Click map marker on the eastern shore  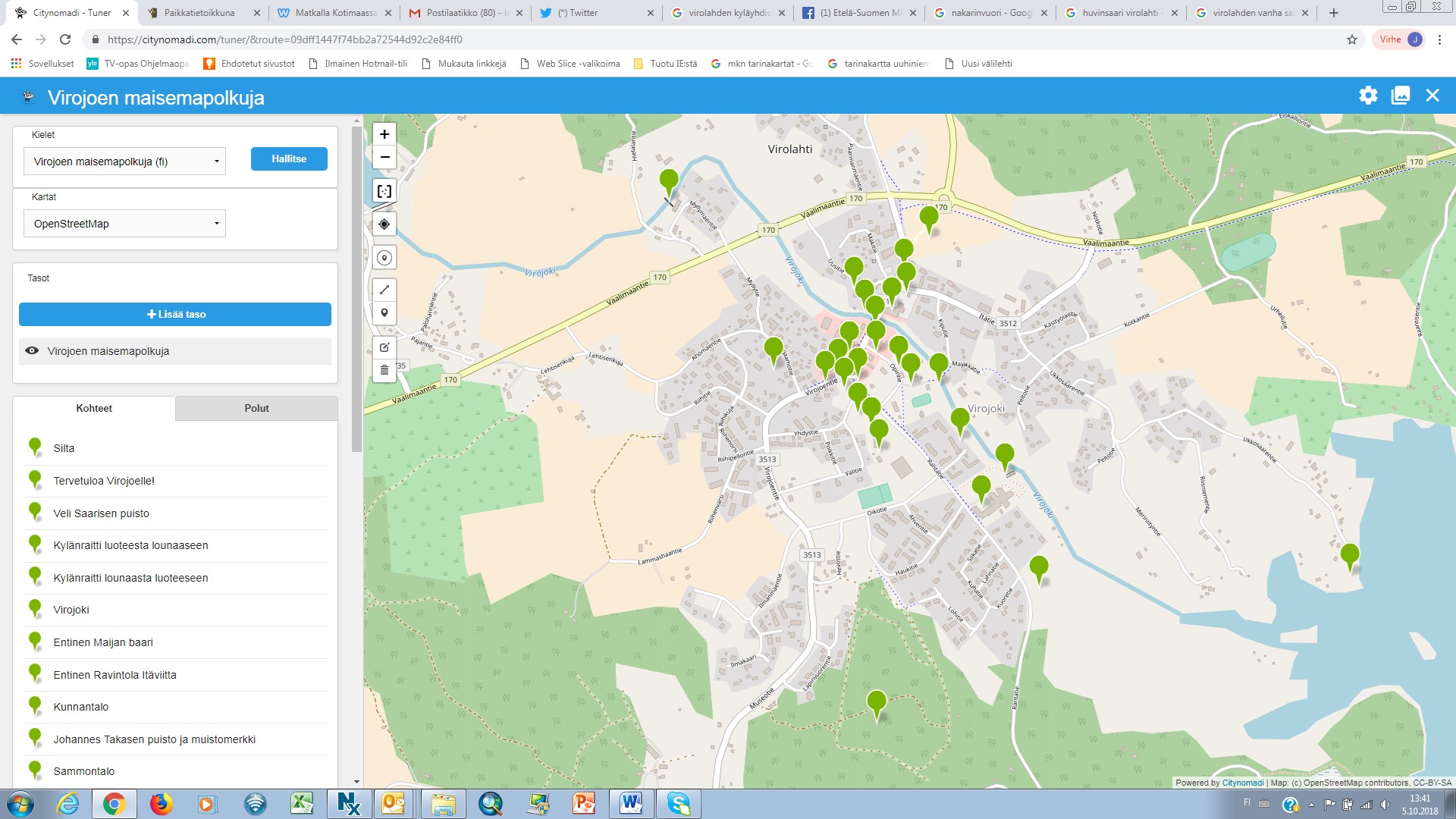click(1350, 557)
